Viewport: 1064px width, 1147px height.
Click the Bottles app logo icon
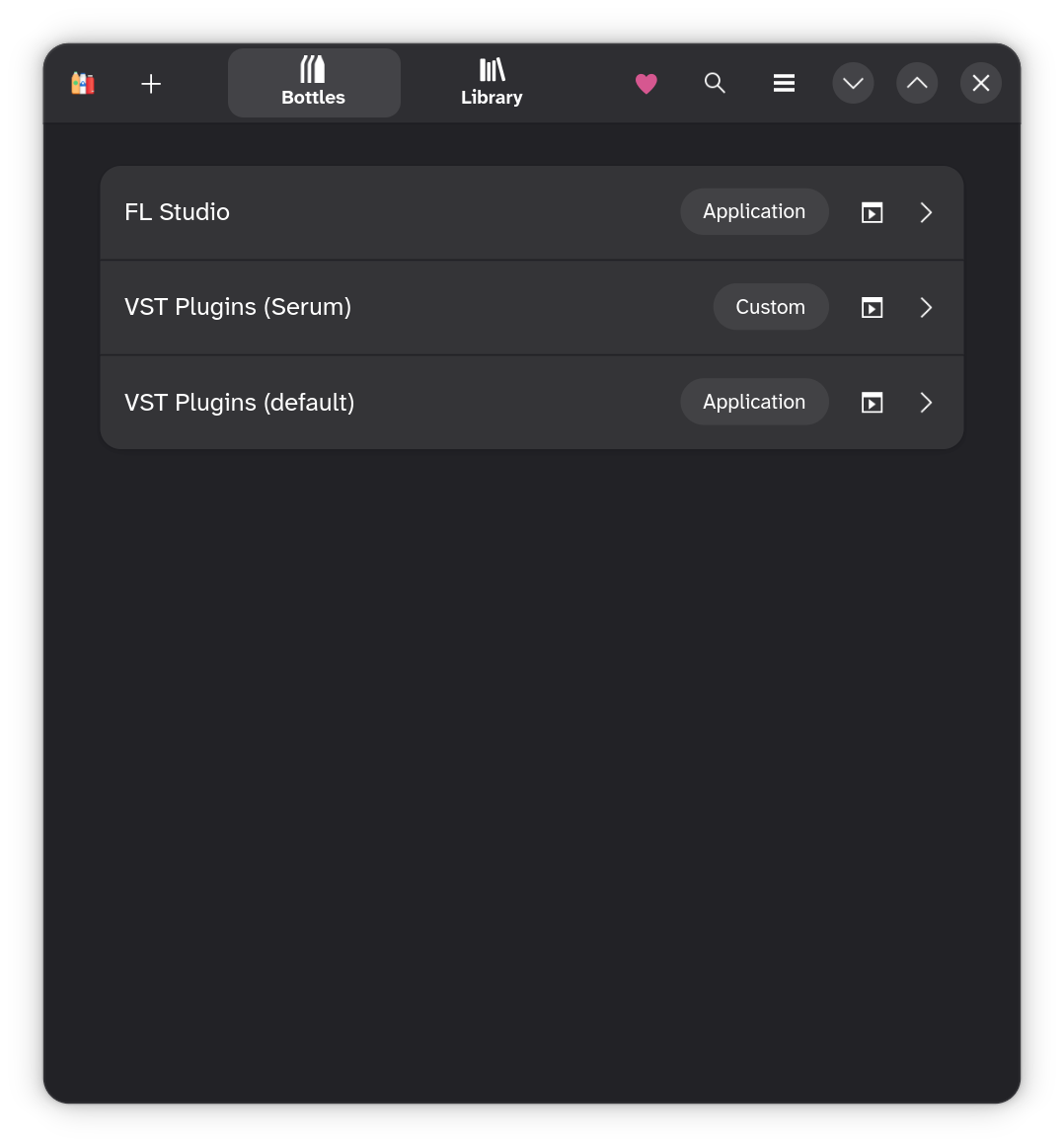point(83,84)
